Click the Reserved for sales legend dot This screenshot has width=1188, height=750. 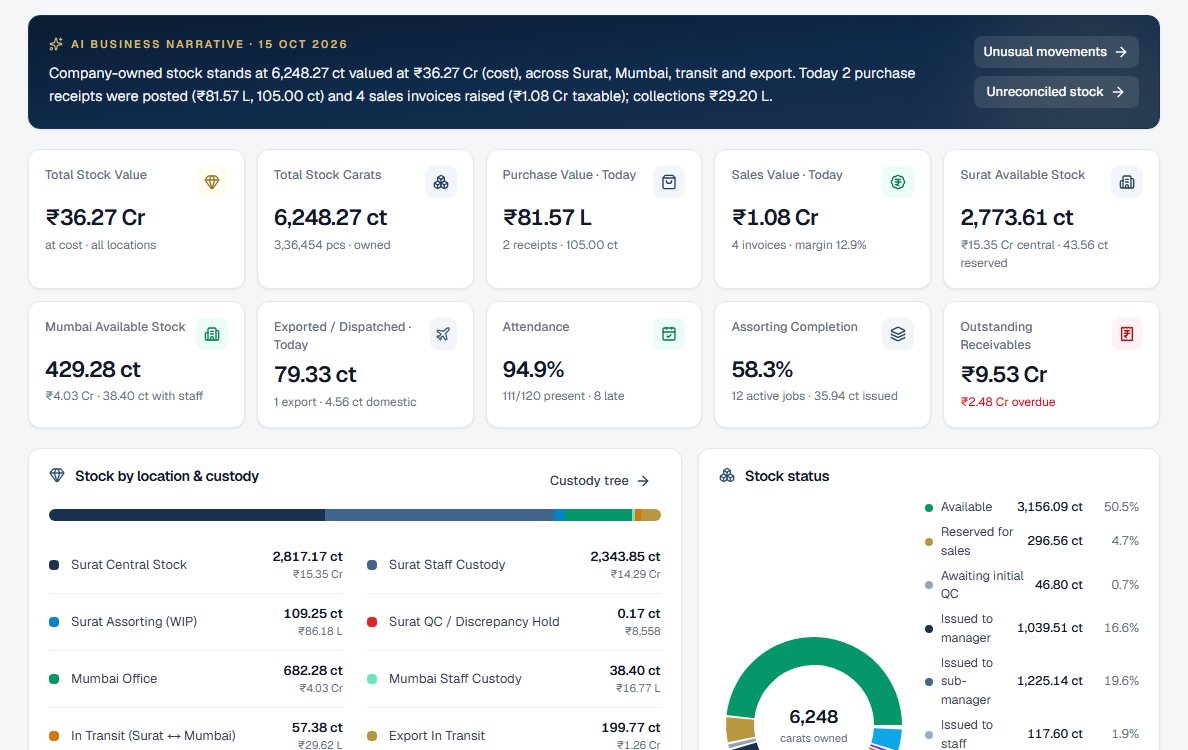point(929,542)
